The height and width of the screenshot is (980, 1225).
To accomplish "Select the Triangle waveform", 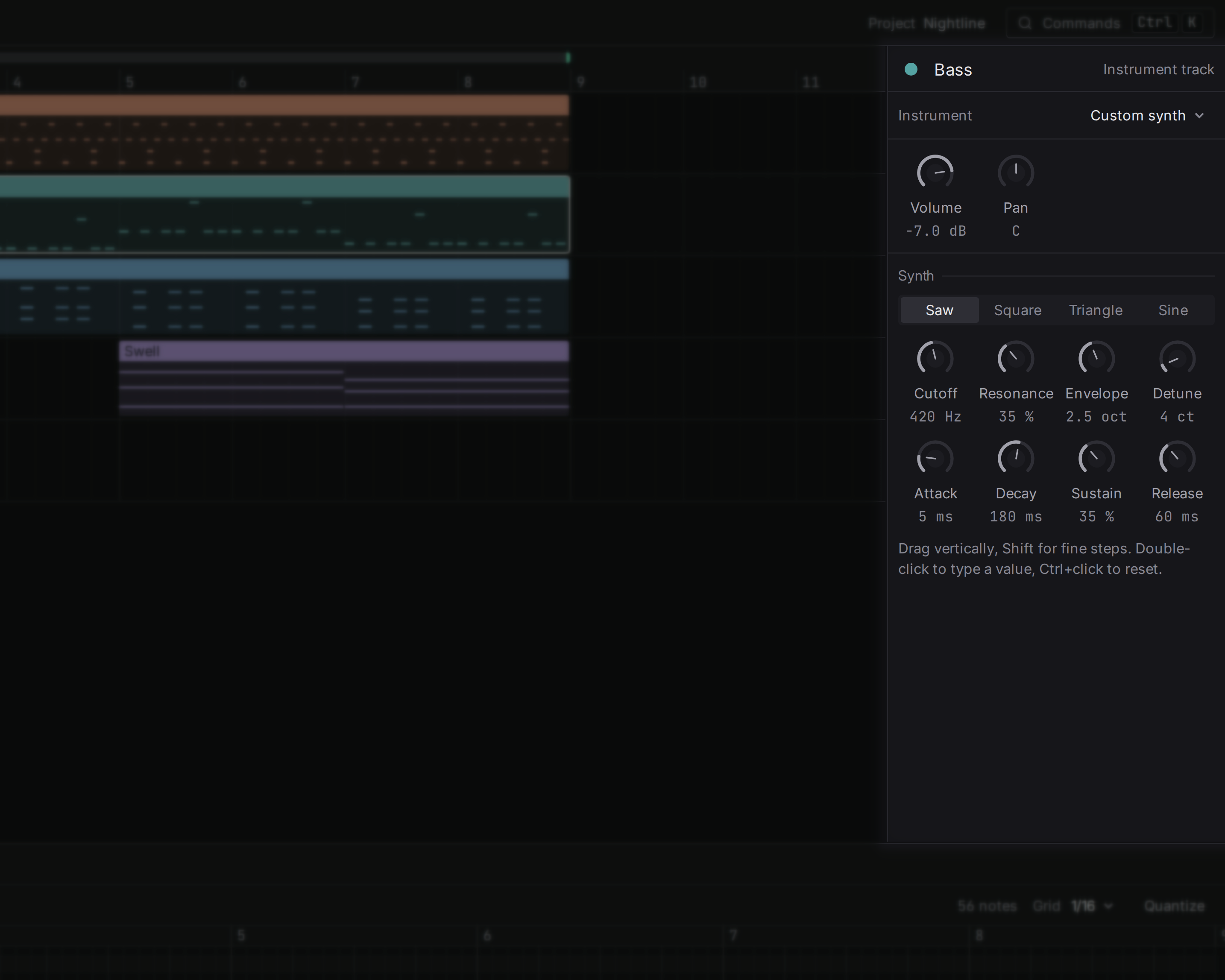I will (x=1096, y=310).
